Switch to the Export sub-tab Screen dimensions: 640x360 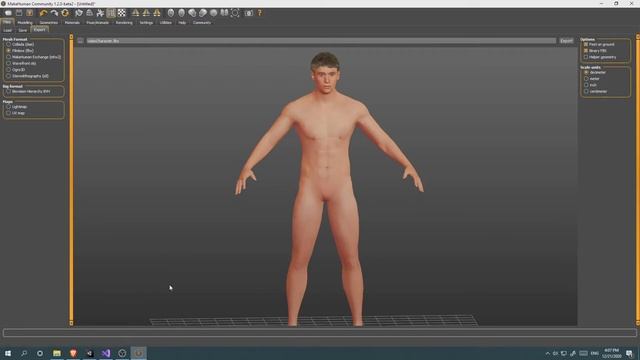(40, 30)
